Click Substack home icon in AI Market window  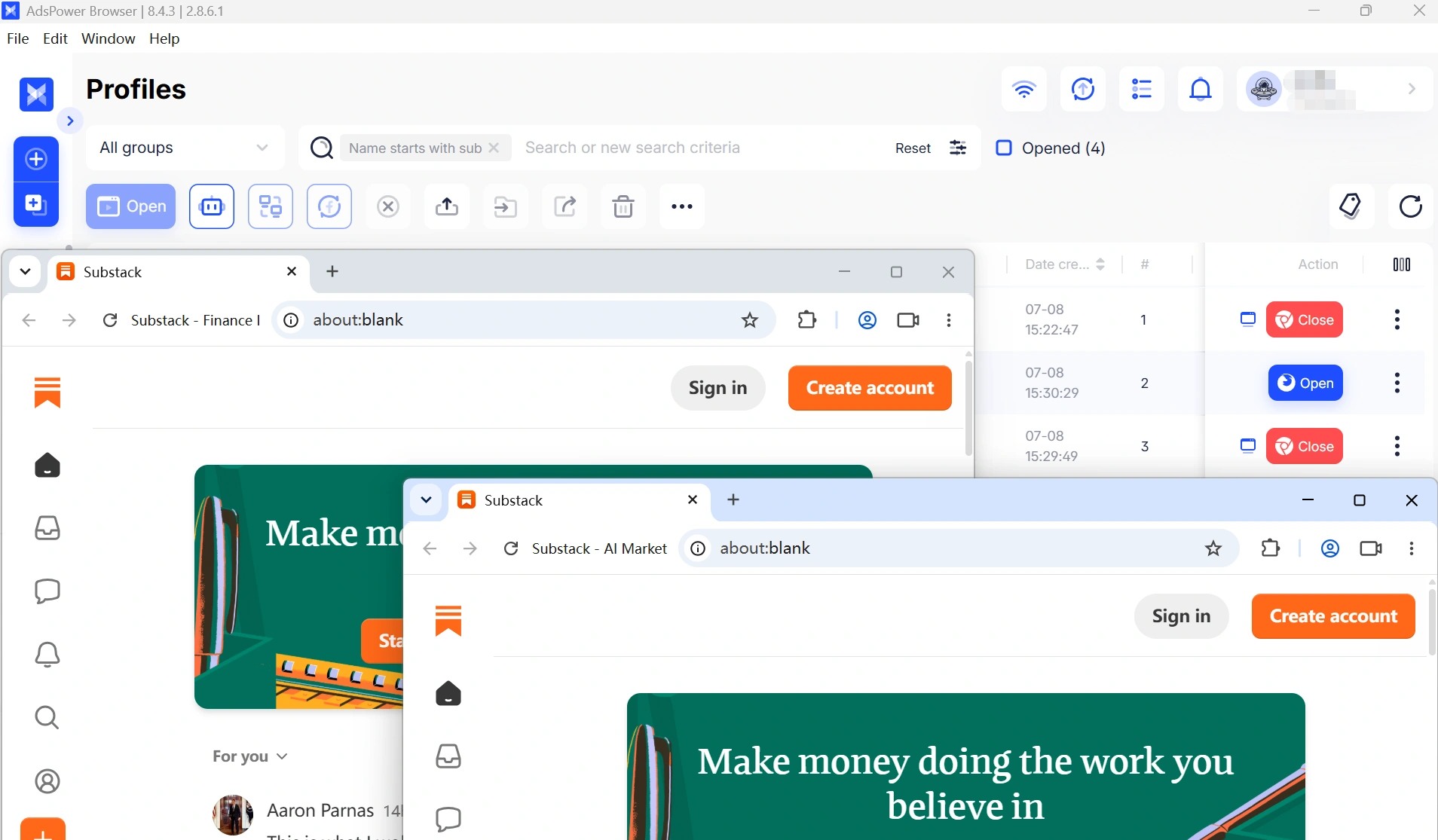tap(448, 693)
